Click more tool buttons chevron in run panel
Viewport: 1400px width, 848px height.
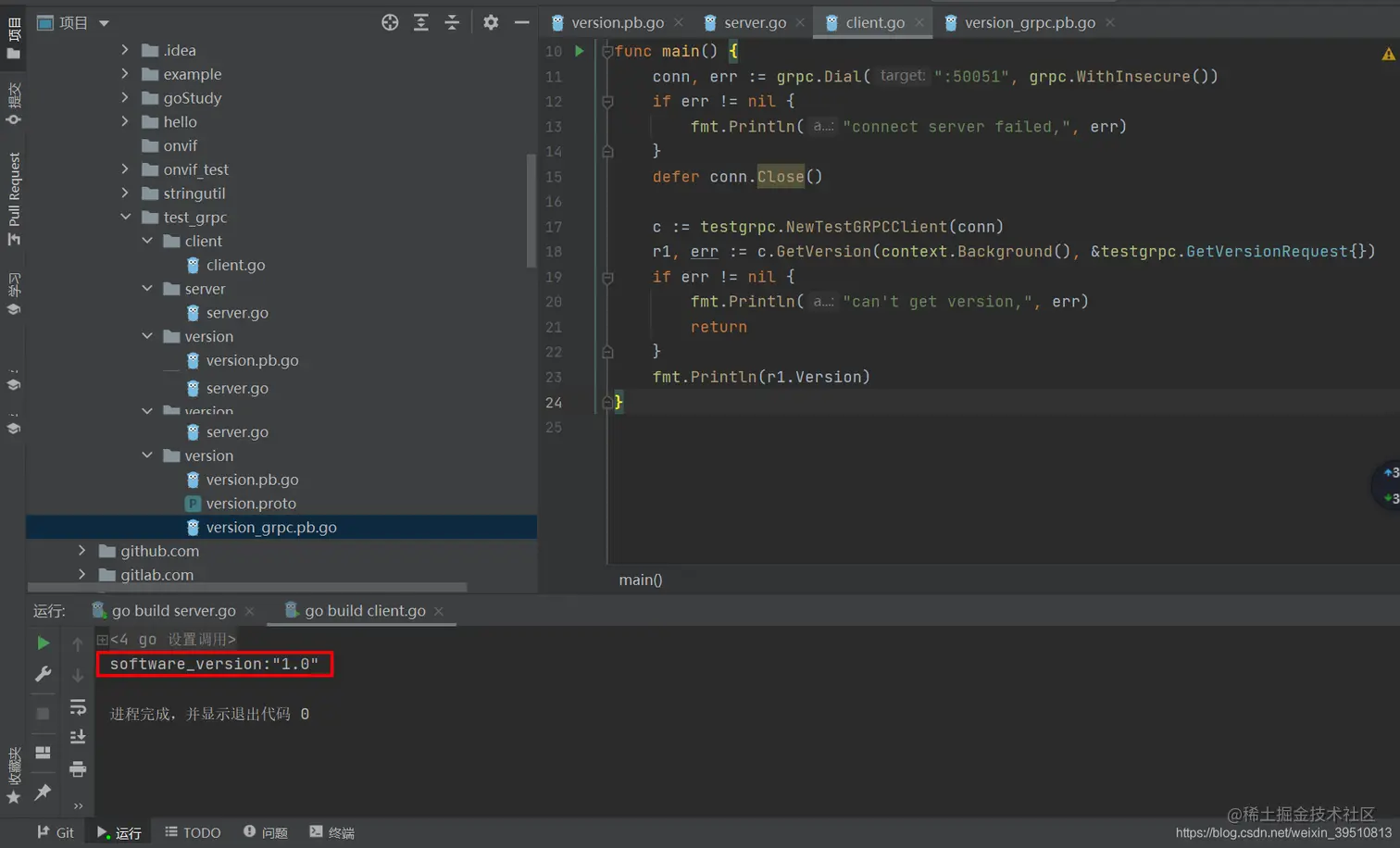coord(78,805)
